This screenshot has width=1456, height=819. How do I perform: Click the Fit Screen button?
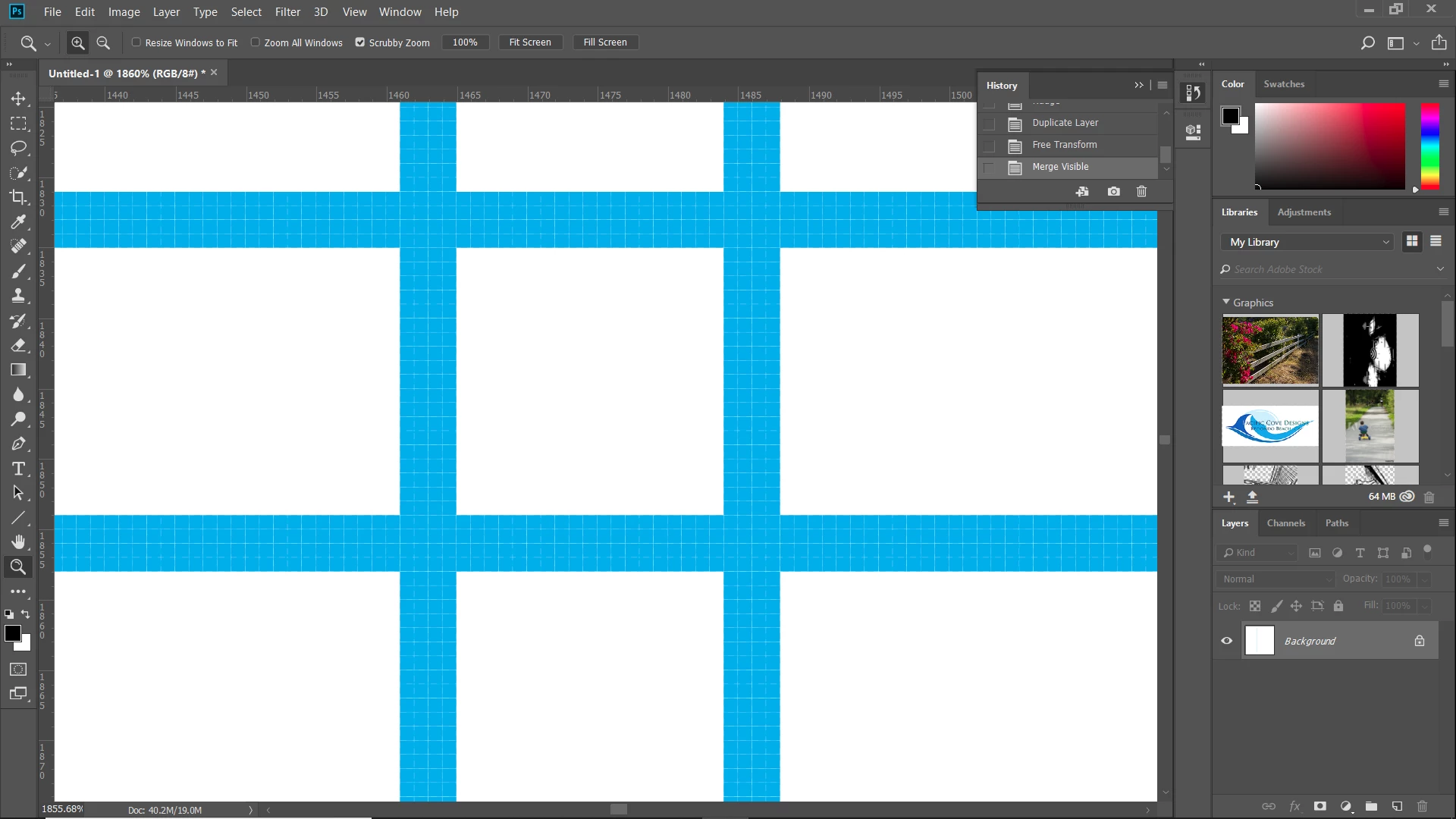pos(530,42)
